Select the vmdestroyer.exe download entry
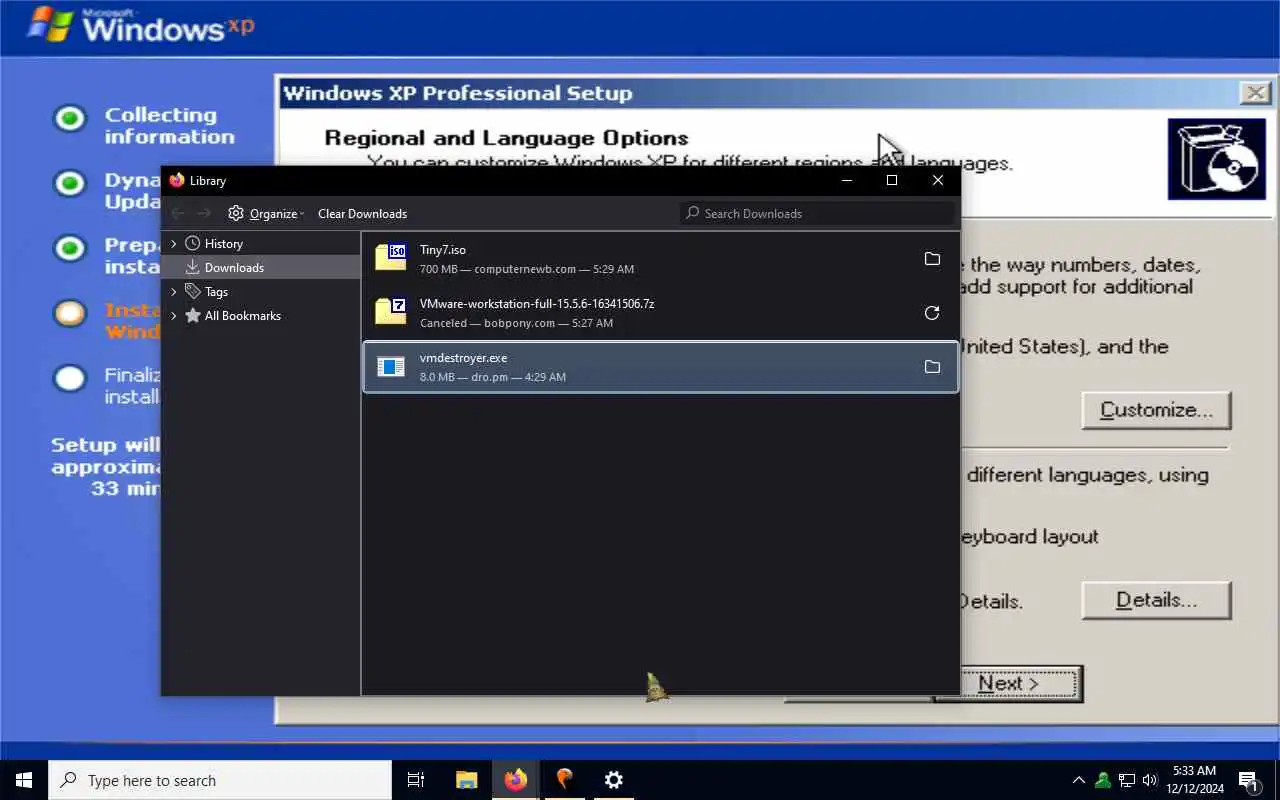Image resolution: width=1280 pixels, height=800 pixels. (660, 367)
